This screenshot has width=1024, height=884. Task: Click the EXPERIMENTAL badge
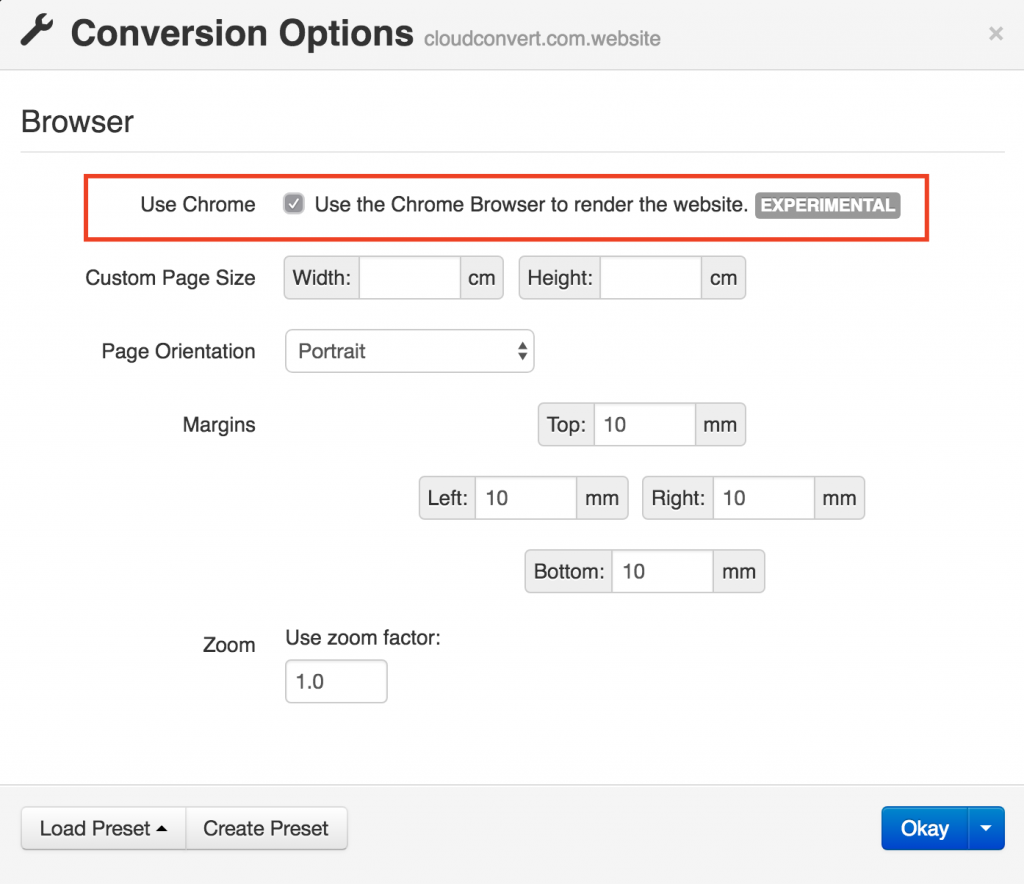(x=827, y=206)
